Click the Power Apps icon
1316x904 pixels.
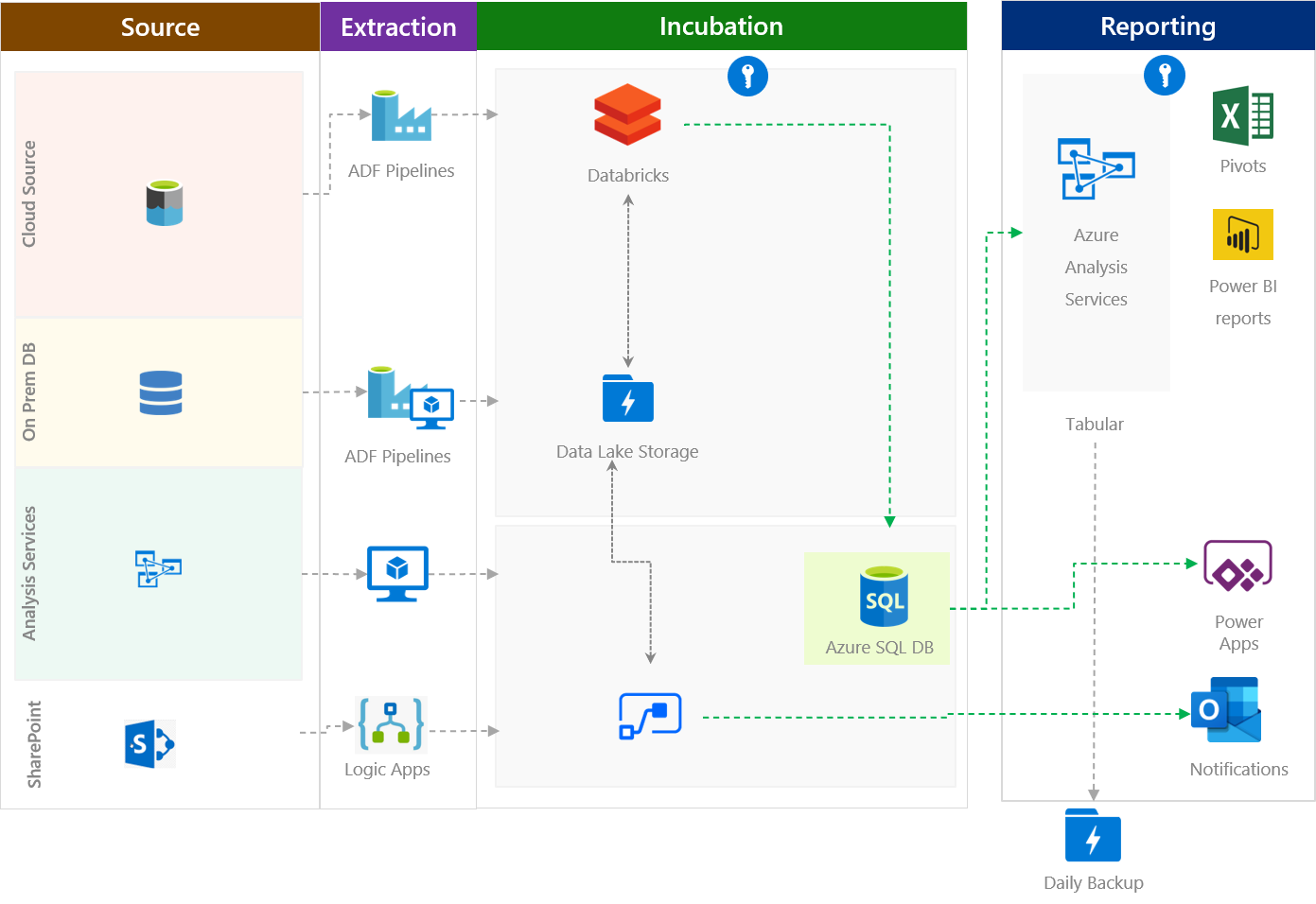point(1237,565)
